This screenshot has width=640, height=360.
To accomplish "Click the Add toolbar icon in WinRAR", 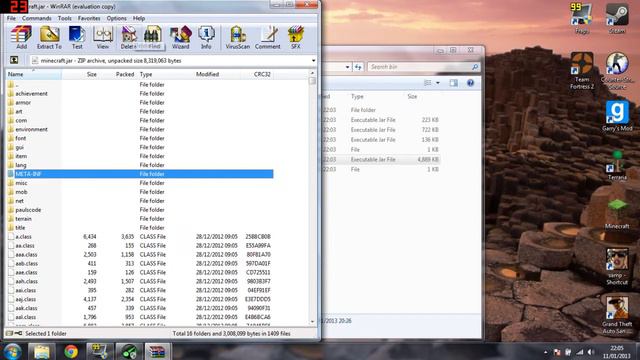I will point(21,38).
